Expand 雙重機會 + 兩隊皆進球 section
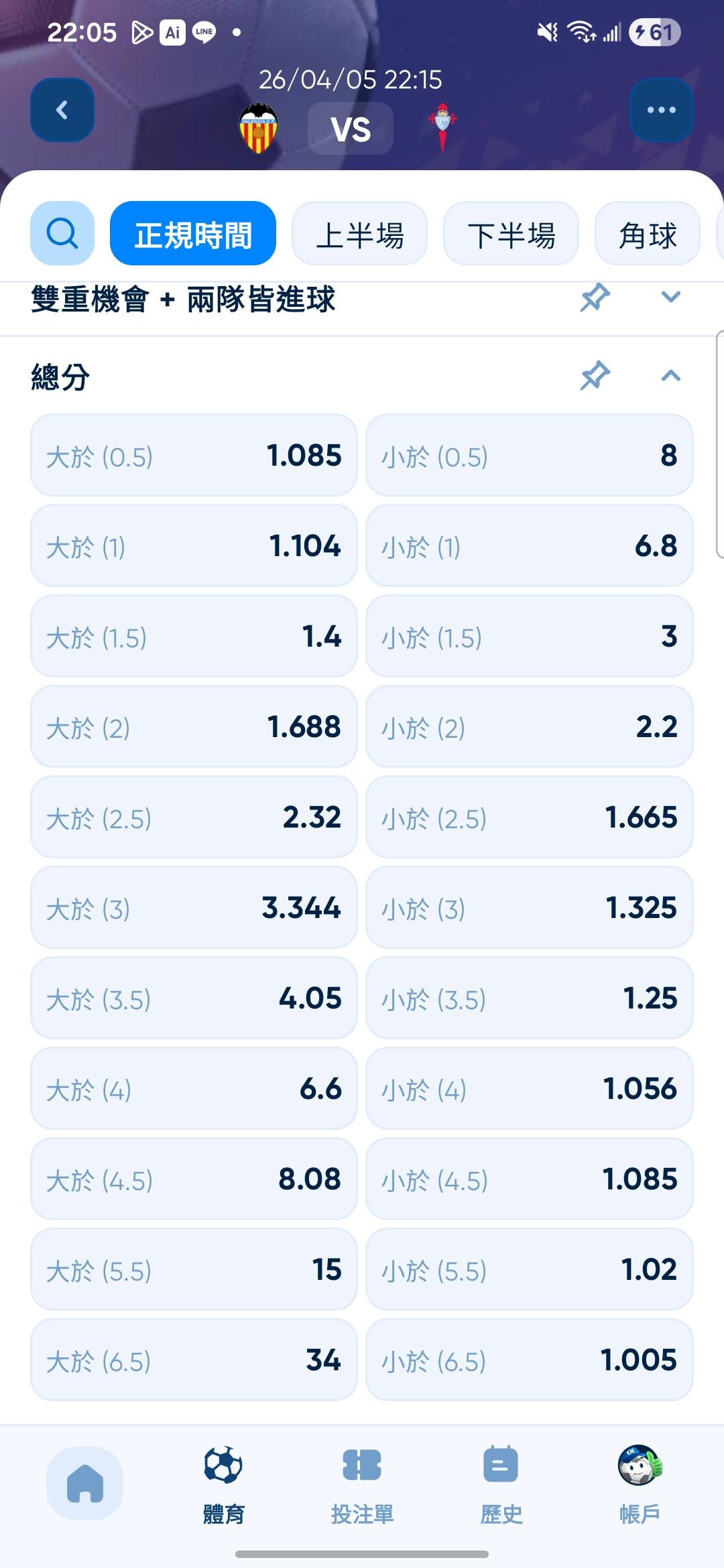 670,298
